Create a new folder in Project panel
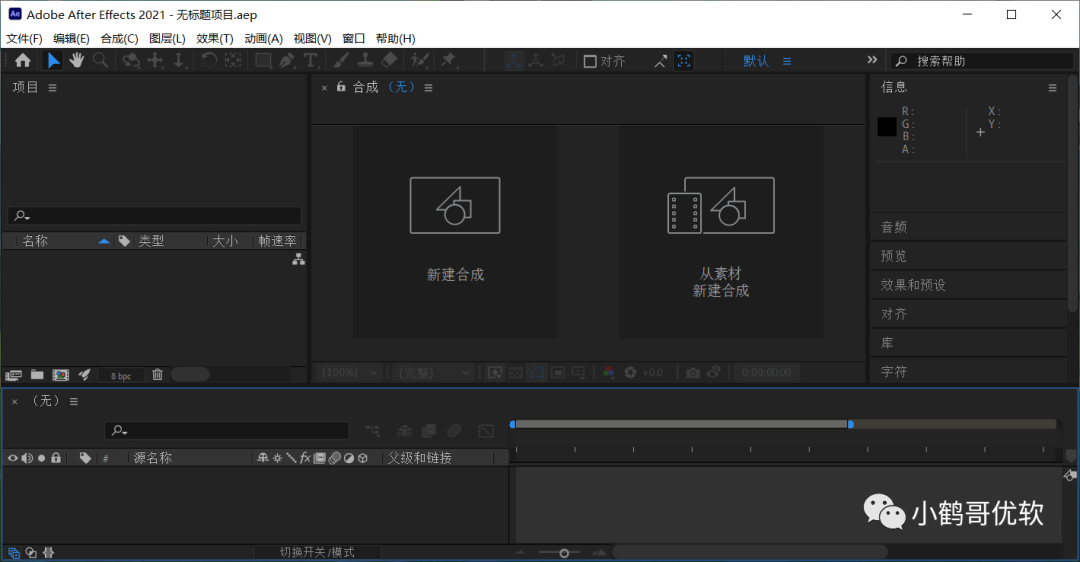The width and height of the screenshot is (1080, 562). tap(37, 375)
